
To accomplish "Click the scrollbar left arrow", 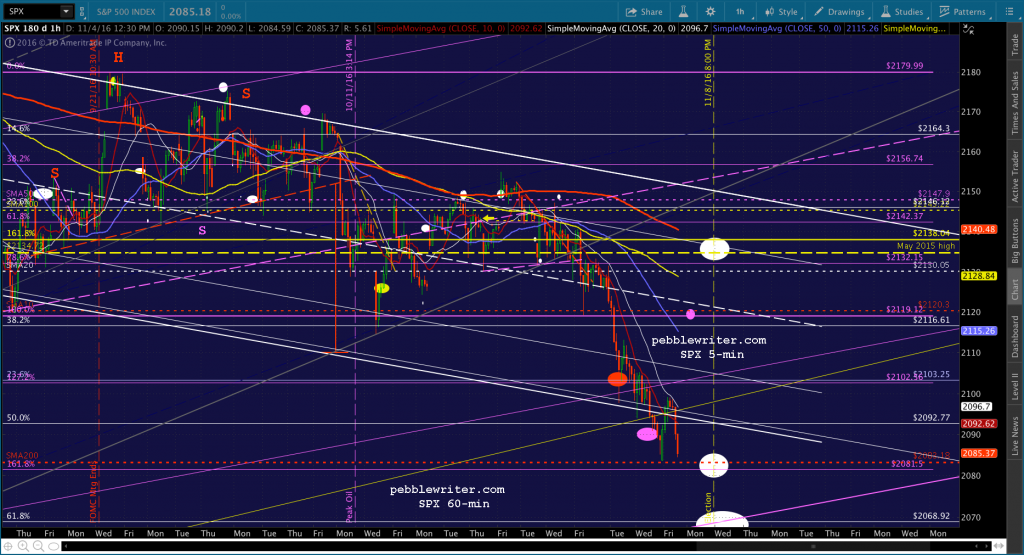I will pyautogui.click(x=64, y=547).
